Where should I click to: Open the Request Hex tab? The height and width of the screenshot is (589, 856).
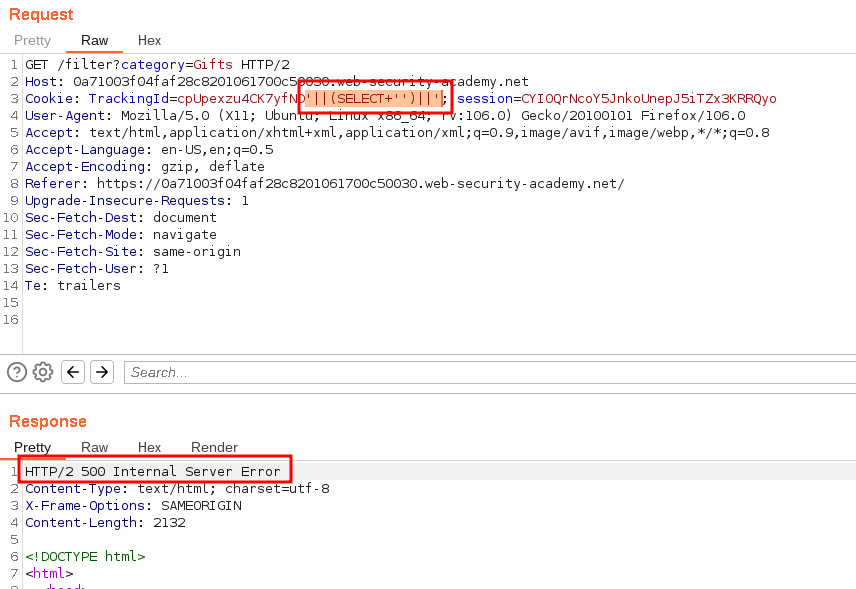149,40
